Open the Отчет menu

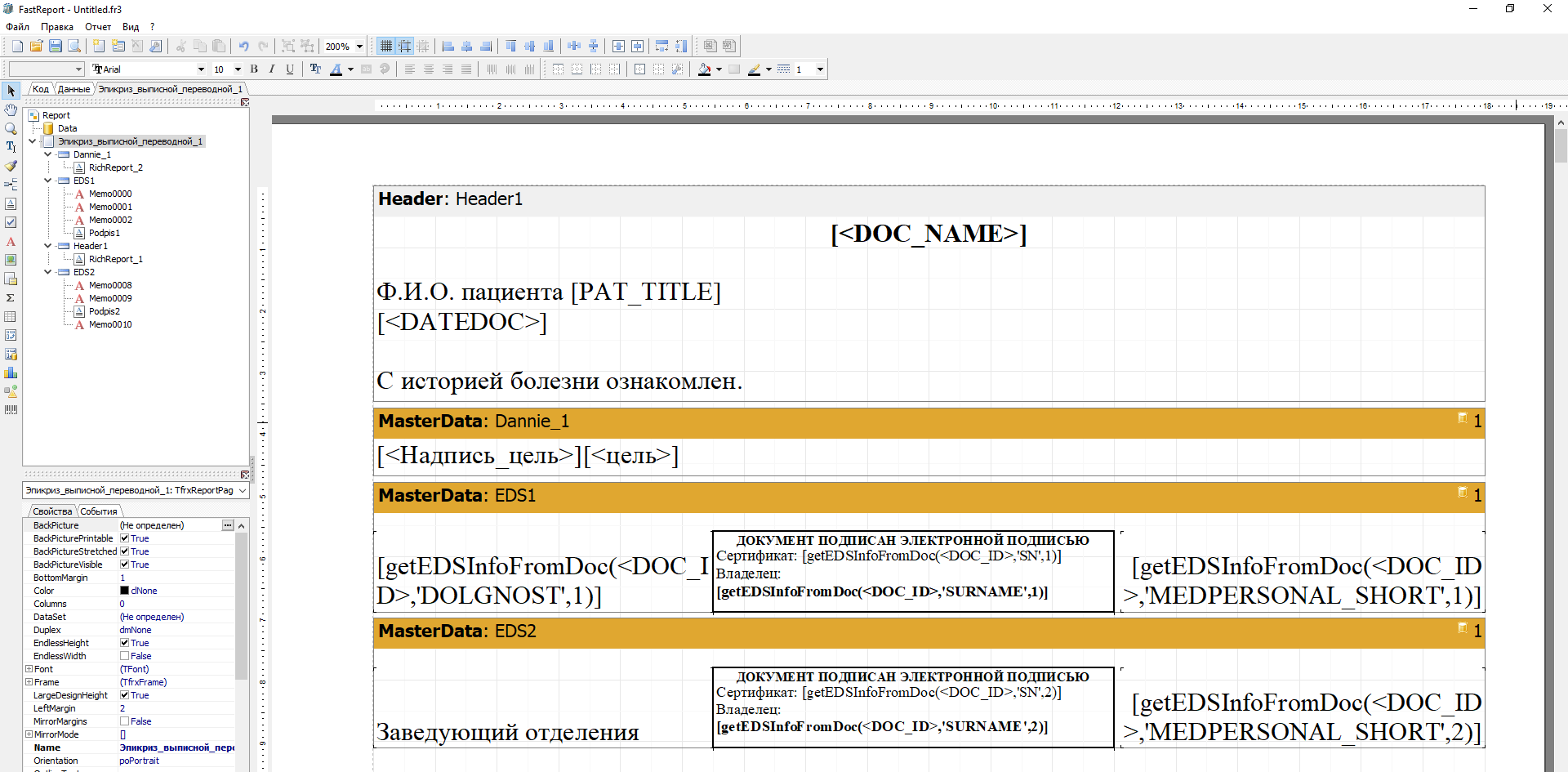[98, 27]
